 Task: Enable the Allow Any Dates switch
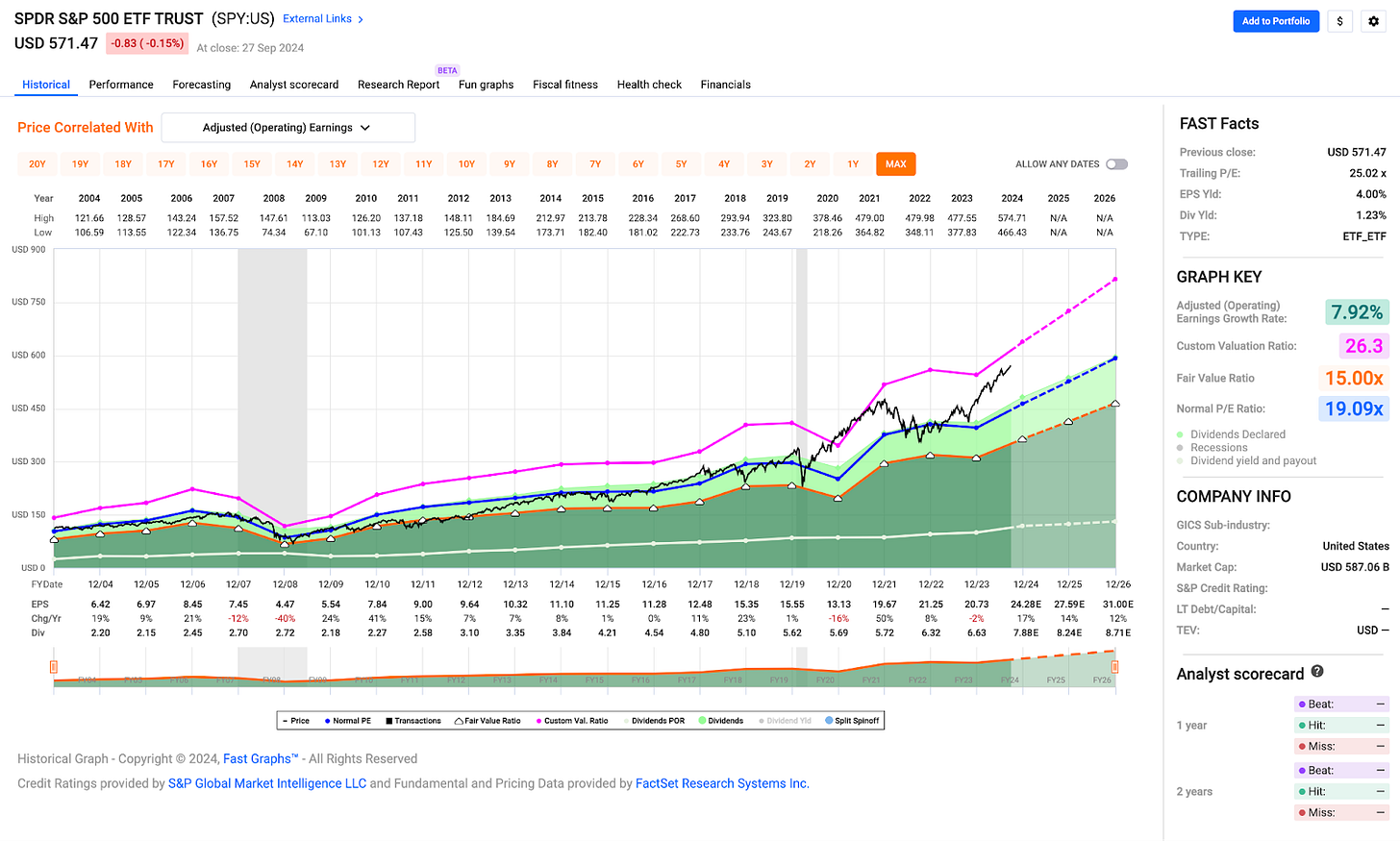tap(1116, 164)
